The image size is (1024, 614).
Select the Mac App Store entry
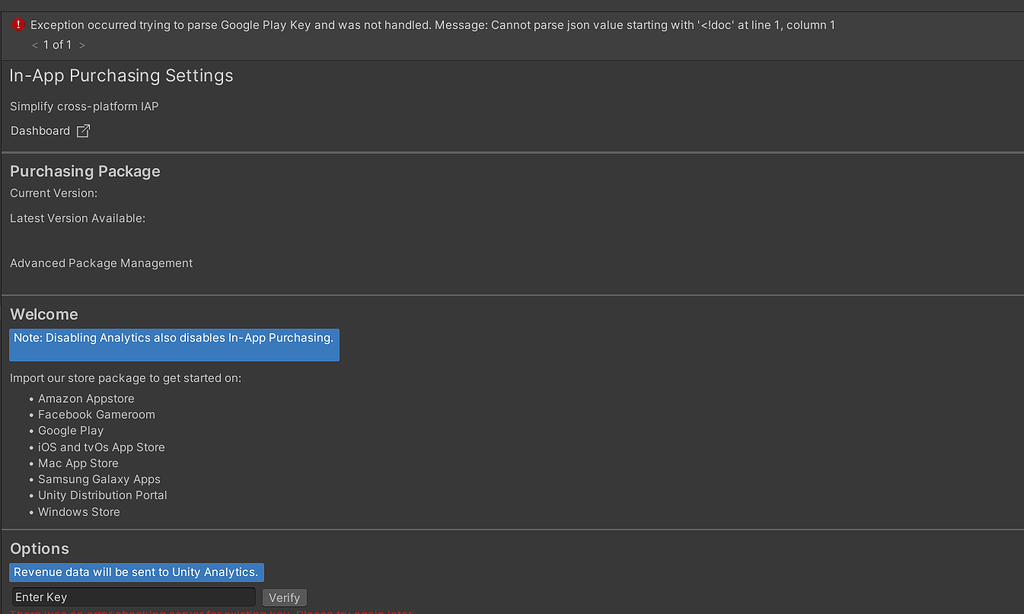(x=78, y=463)
